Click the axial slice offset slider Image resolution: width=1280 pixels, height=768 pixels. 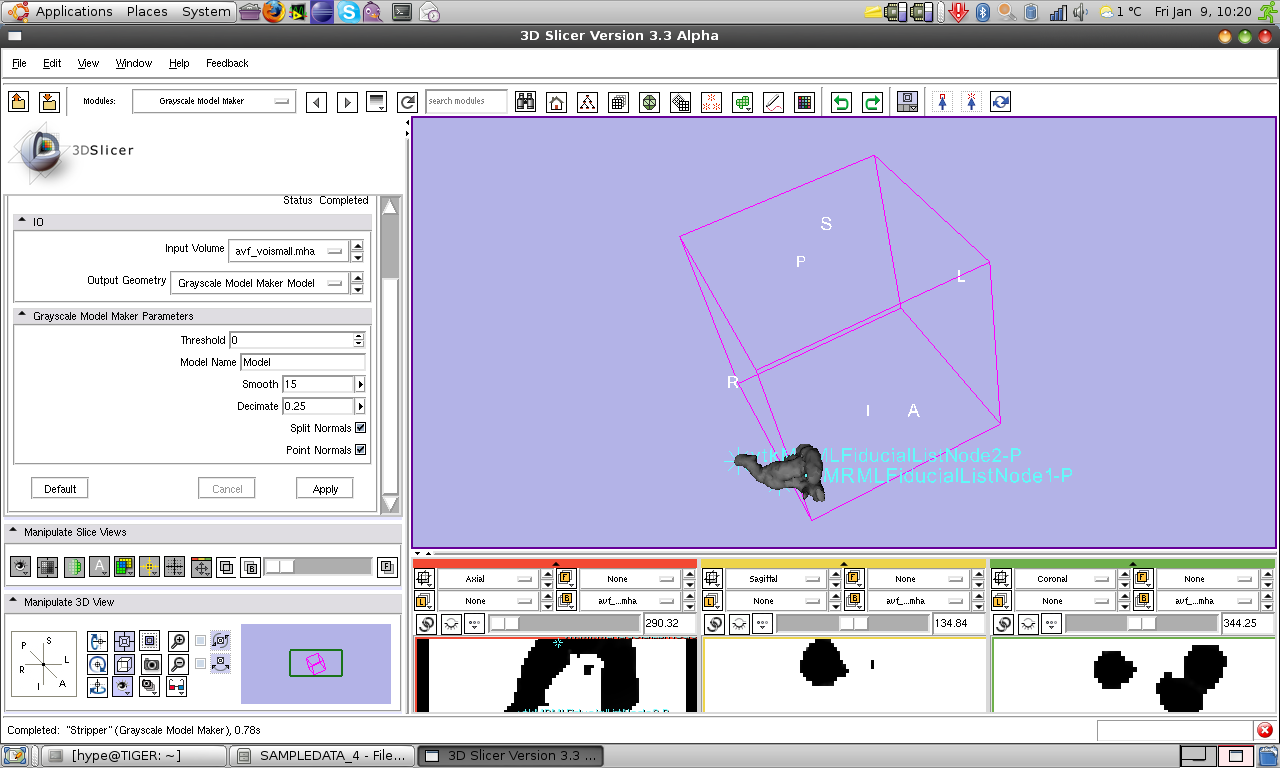tap(563, 623)
